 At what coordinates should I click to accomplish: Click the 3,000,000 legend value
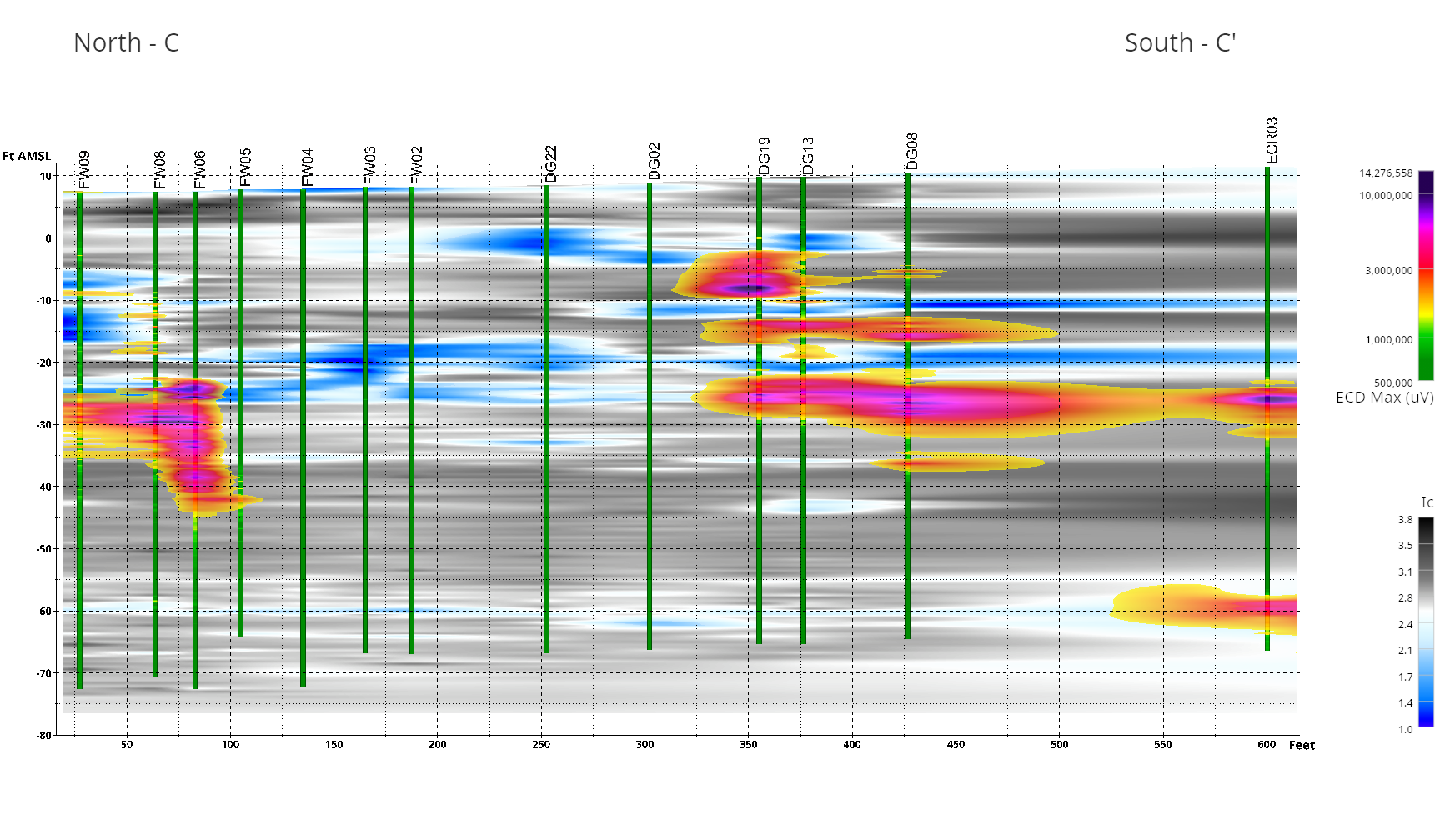[x=1388, y=271]
